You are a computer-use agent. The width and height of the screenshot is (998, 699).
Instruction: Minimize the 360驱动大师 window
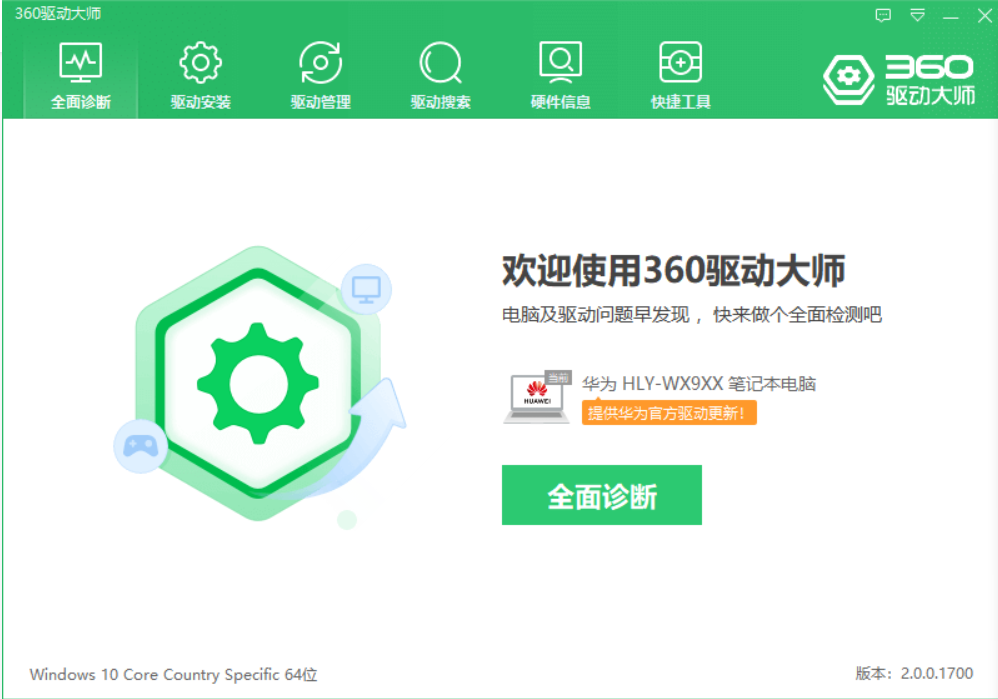point(951,17)
